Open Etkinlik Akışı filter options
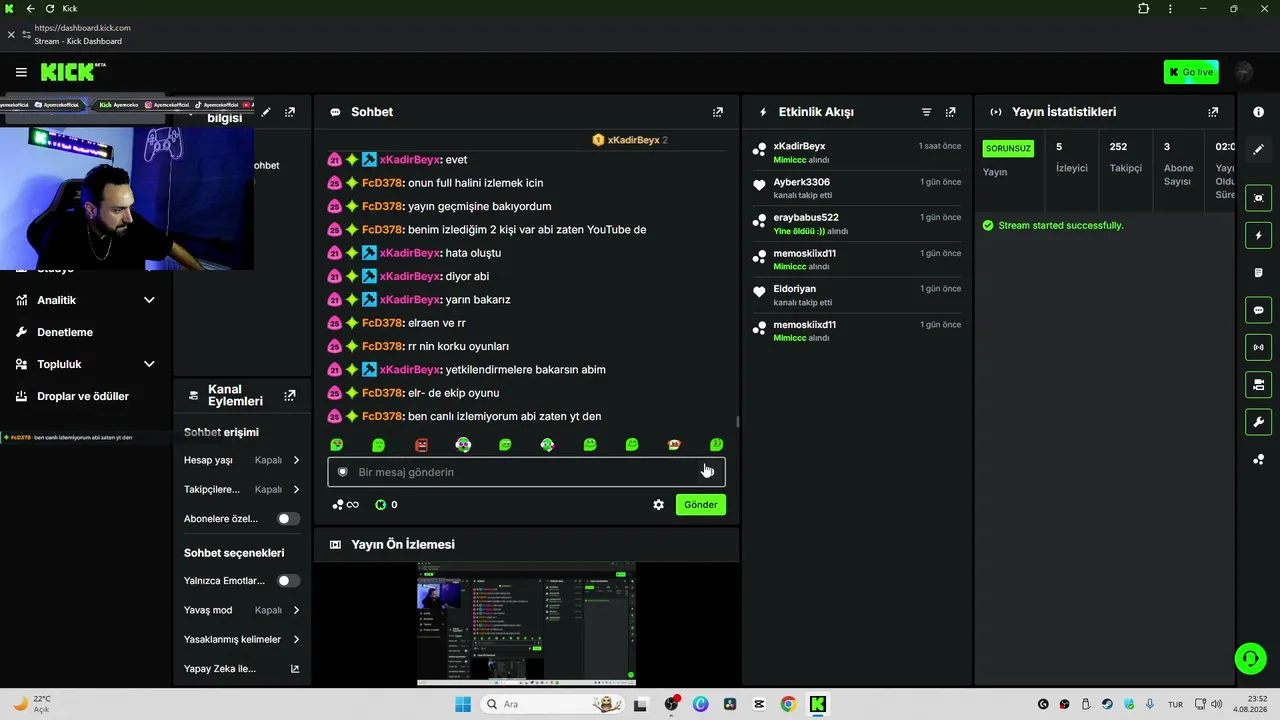This screenshot has height=720, width=1280. (926, 112)
